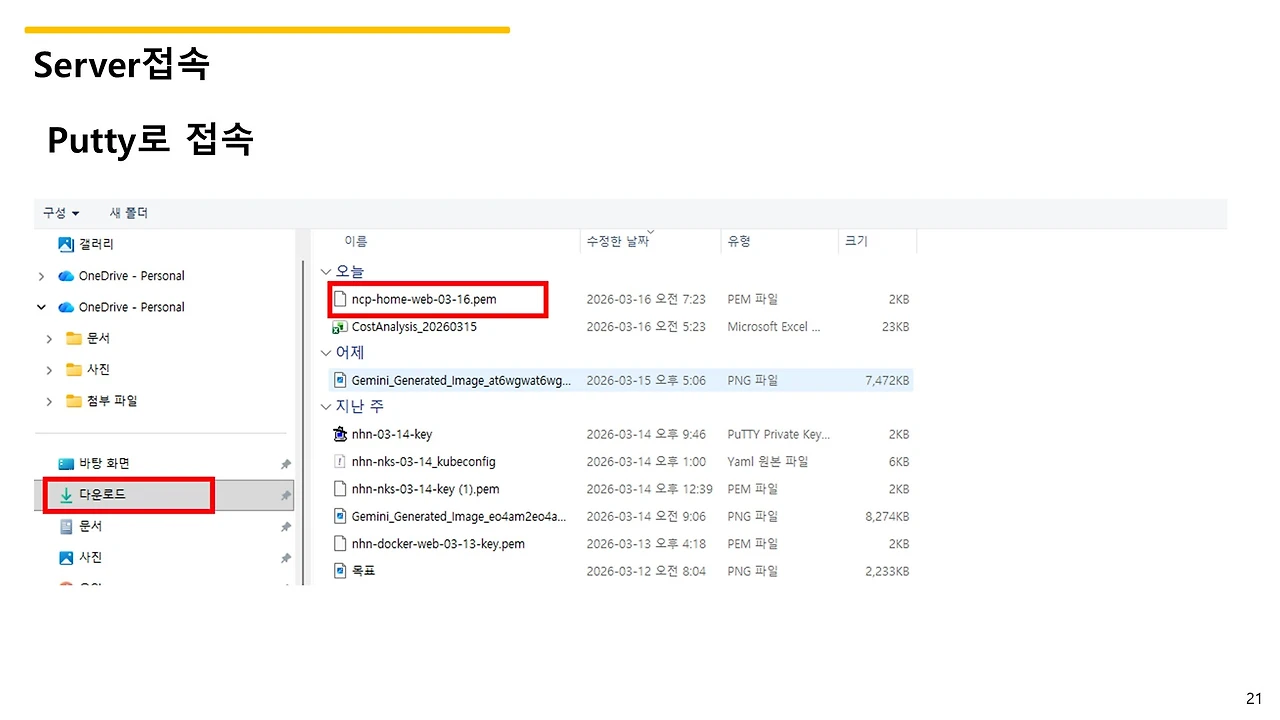Image resolution: width=1280 pixels, height=720 pixels.
Task: Click the 첨부 파일 folder icon
Action: click(x=73, y=400)
